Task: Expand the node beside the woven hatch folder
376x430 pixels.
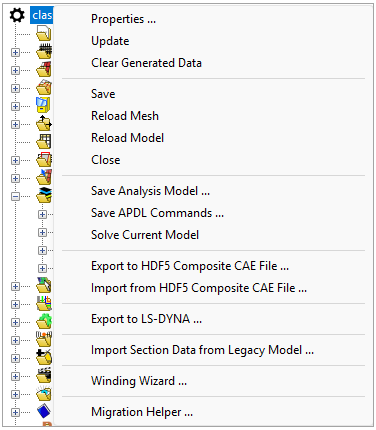Action: click(x=15, y=53)
